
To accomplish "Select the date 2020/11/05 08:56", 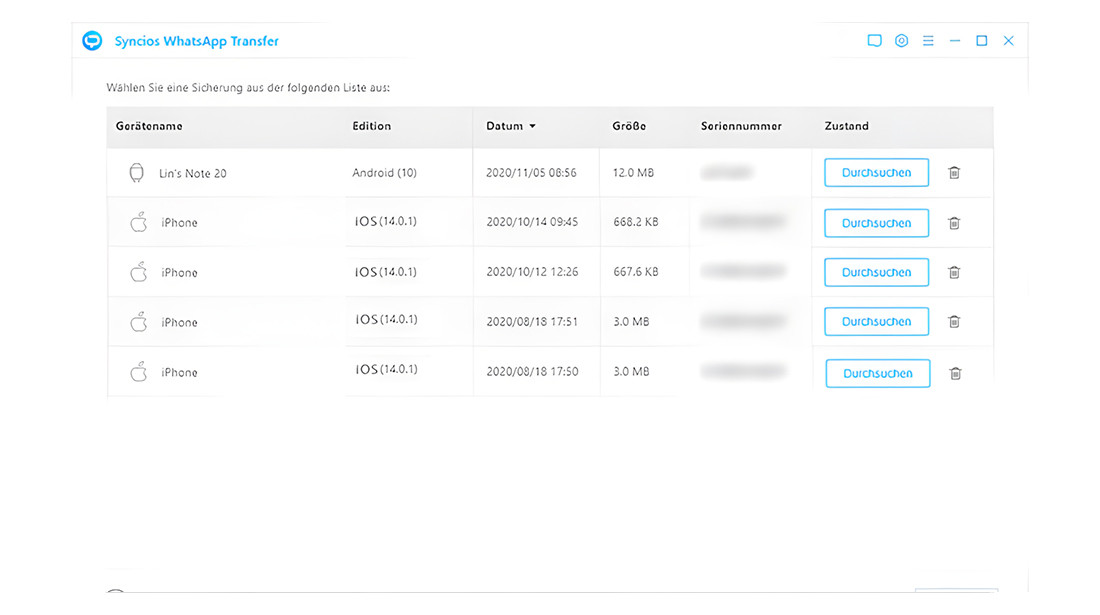I will pos(531,173).
